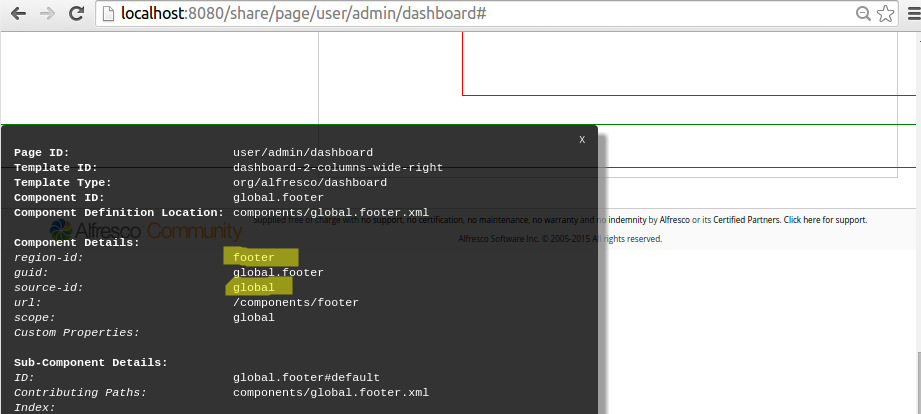Click the 'Custom Properties:' label

[x=77, y=332]
